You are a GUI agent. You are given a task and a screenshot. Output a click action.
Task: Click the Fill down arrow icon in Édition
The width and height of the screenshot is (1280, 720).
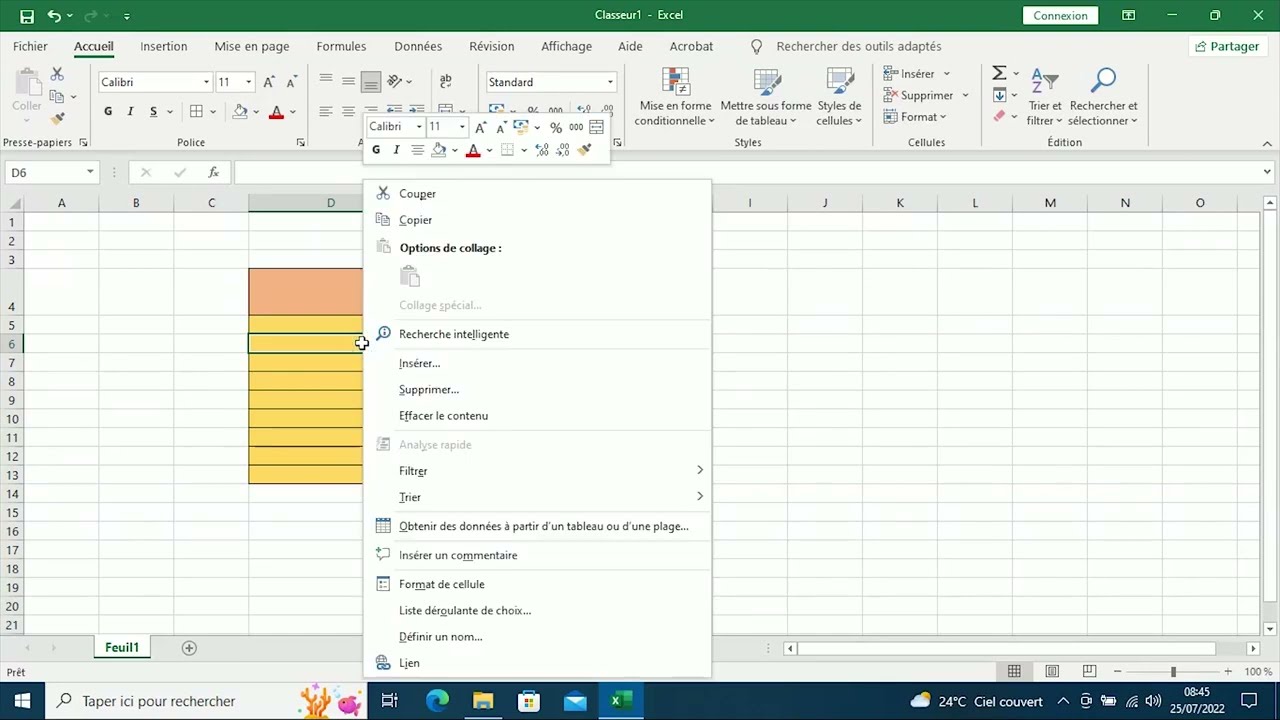click(999, 95)
